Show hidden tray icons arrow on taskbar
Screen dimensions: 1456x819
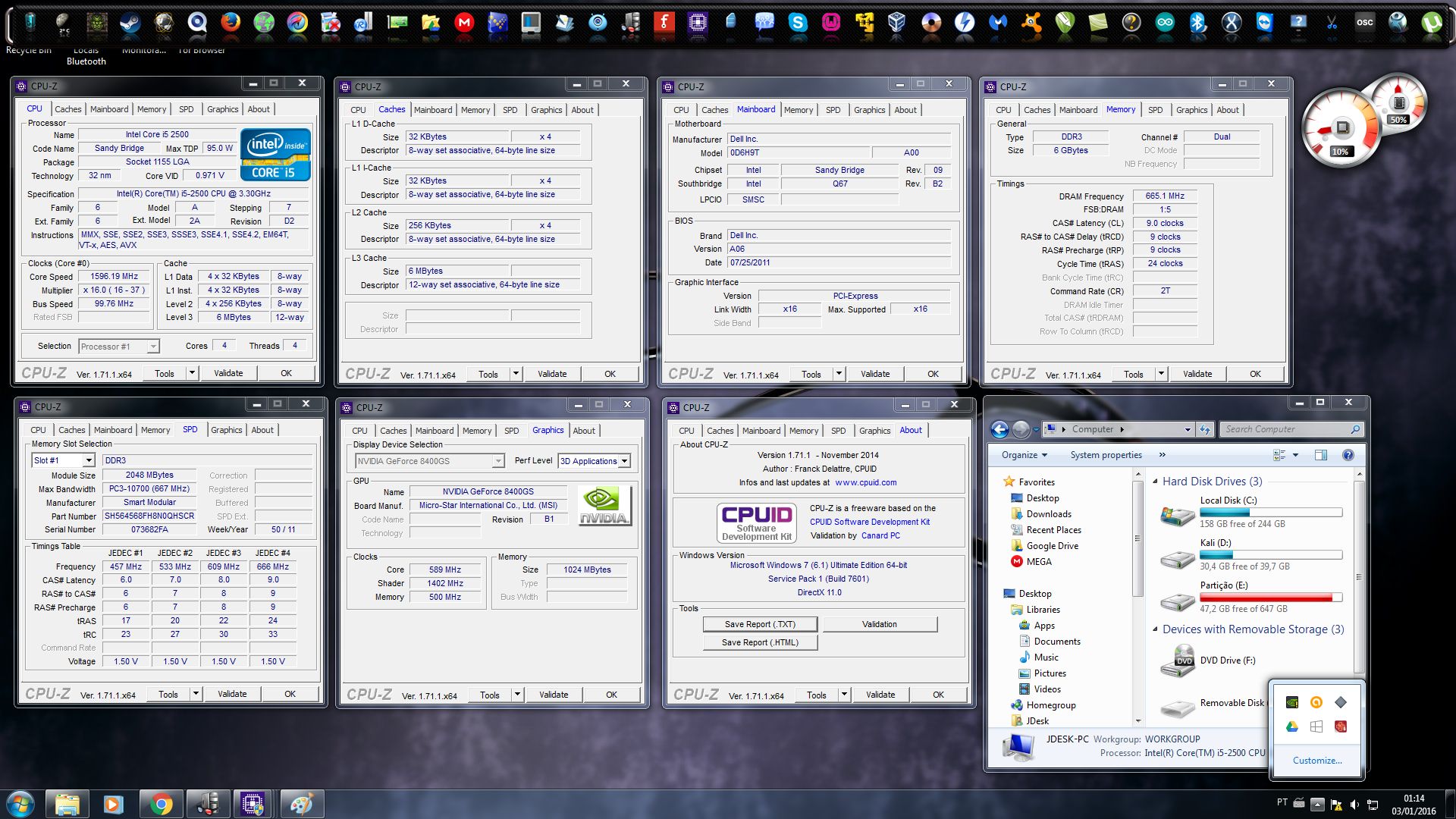pyautogui.click(x=1317, y=805)
